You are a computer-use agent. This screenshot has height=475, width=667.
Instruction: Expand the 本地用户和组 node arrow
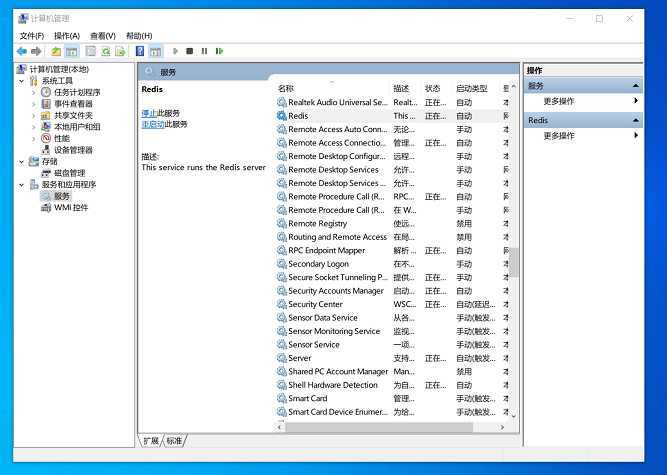tap(34, 127)
